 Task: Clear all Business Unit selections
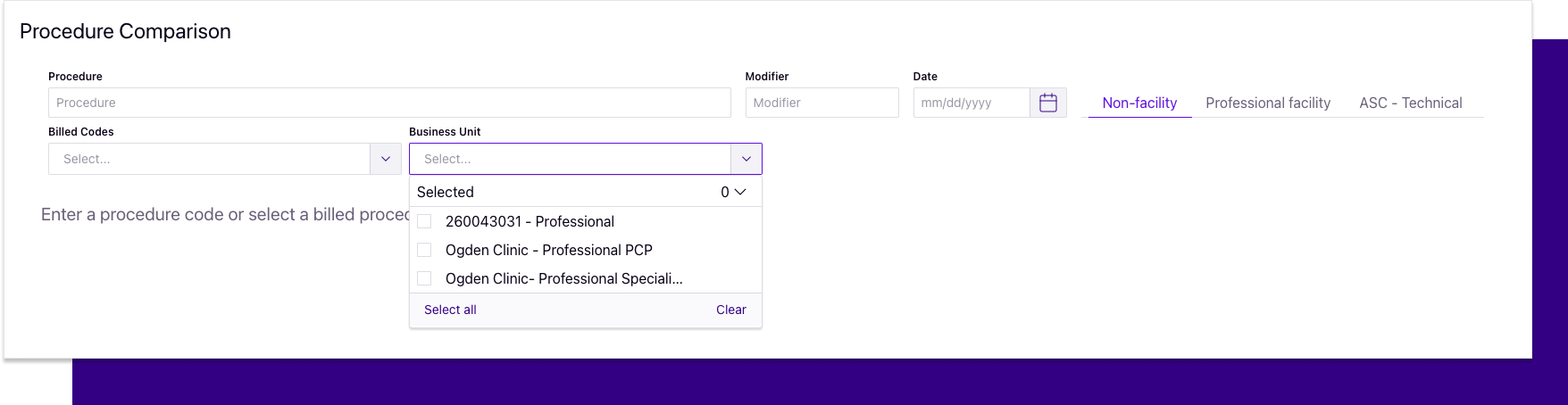pos(731,310)
